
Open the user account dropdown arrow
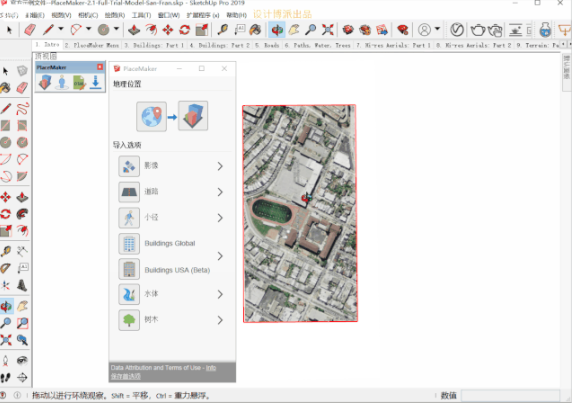[x=437, y=29]
